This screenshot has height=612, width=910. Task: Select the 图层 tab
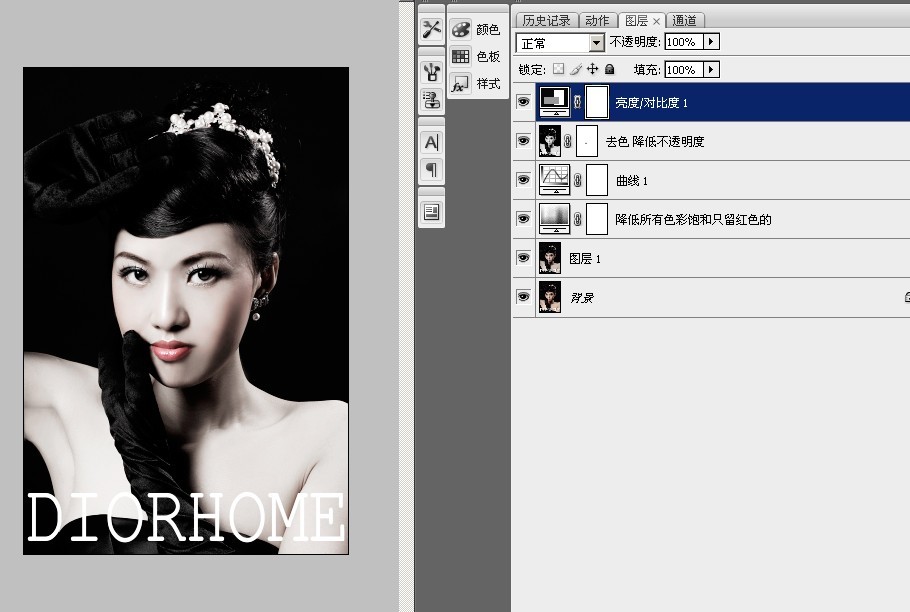637,21
